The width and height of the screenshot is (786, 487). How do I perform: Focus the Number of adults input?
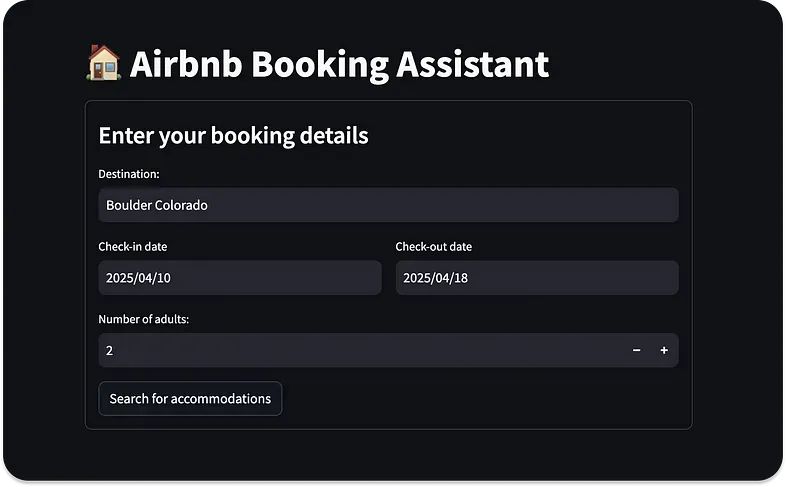click(360, 350)
